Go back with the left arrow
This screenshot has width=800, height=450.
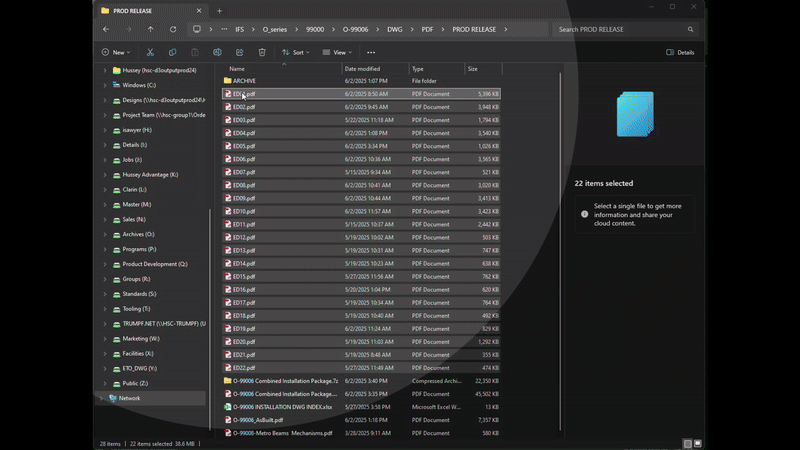tap(106, 29)
